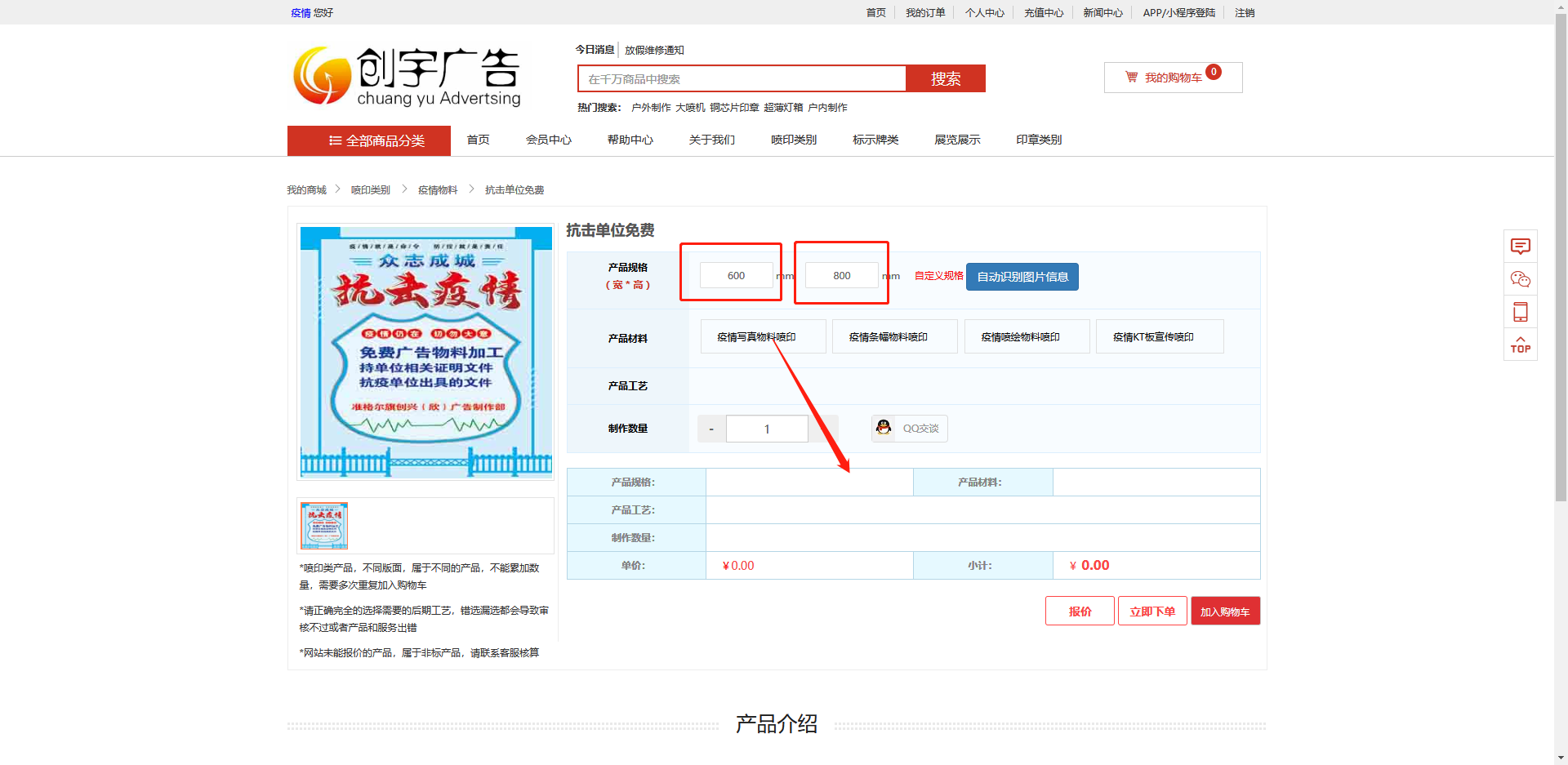Open the message feedback icon in right sidebar
Viewport: 1568px width, 765px height.
pyautogui.click(x=1520, y=246)
